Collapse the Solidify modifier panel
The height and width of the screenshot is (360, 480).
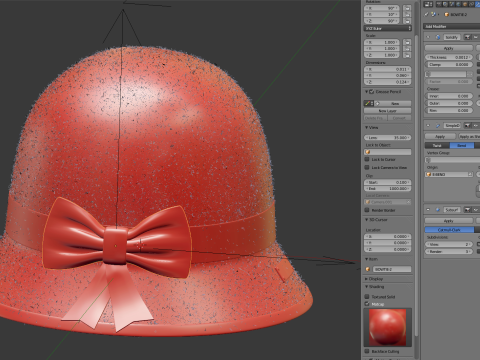(428, 37)
